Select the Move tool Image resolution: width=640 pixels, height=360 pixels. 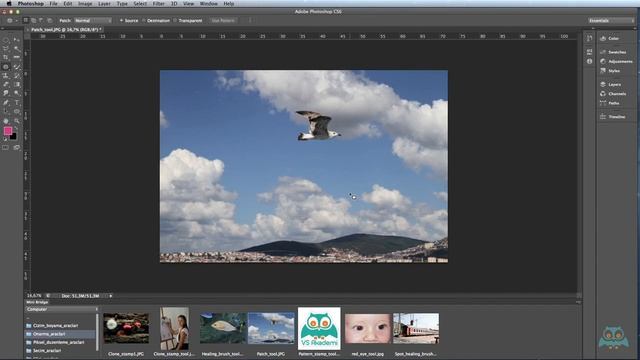coord(16,40)
